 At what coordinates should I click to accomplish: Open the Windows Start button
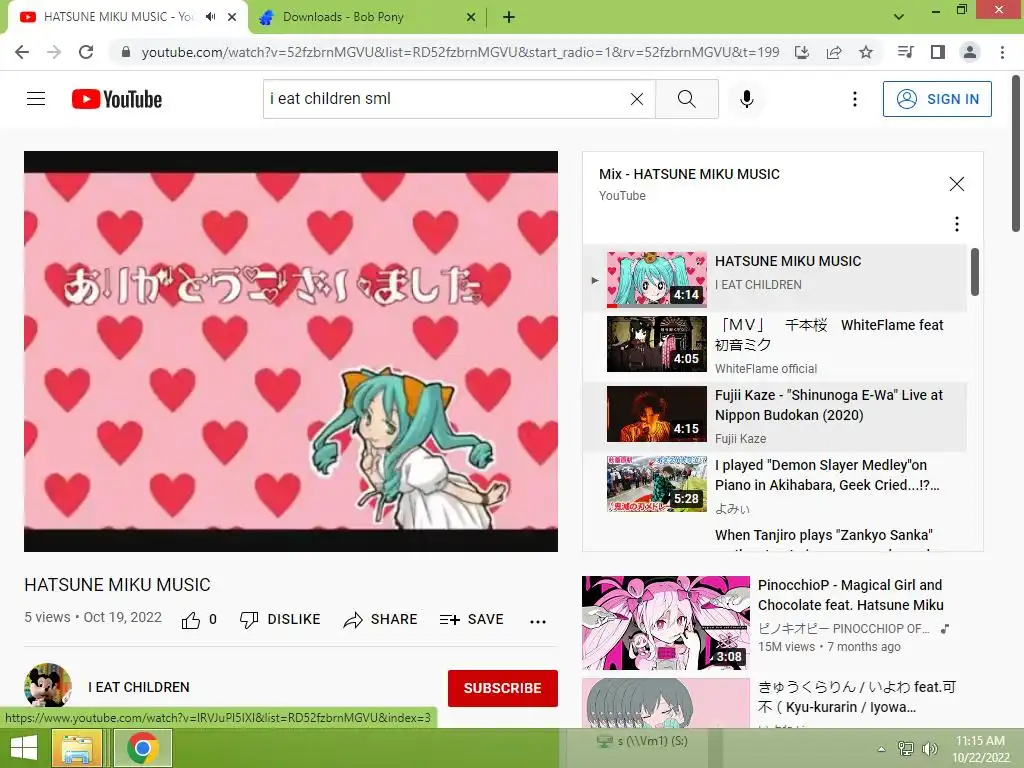tap(24, 748)
